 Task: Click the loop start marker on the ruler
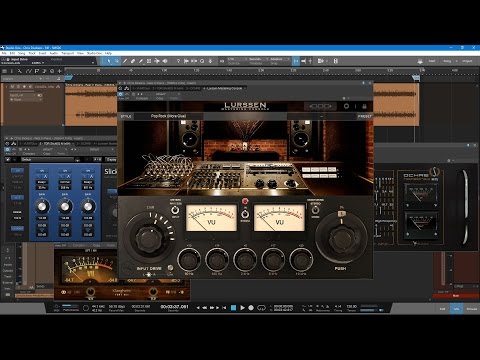click(69, 77)
